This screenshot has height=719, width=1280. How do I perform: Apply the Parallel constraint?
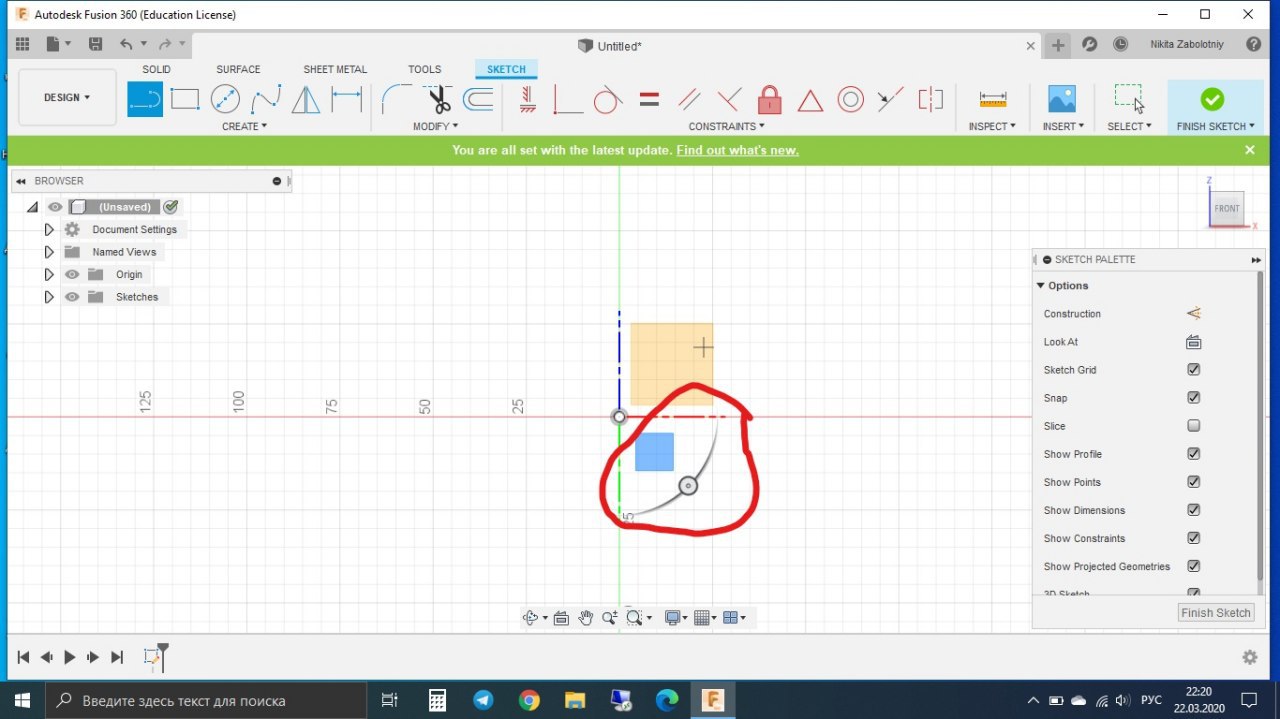689,99
